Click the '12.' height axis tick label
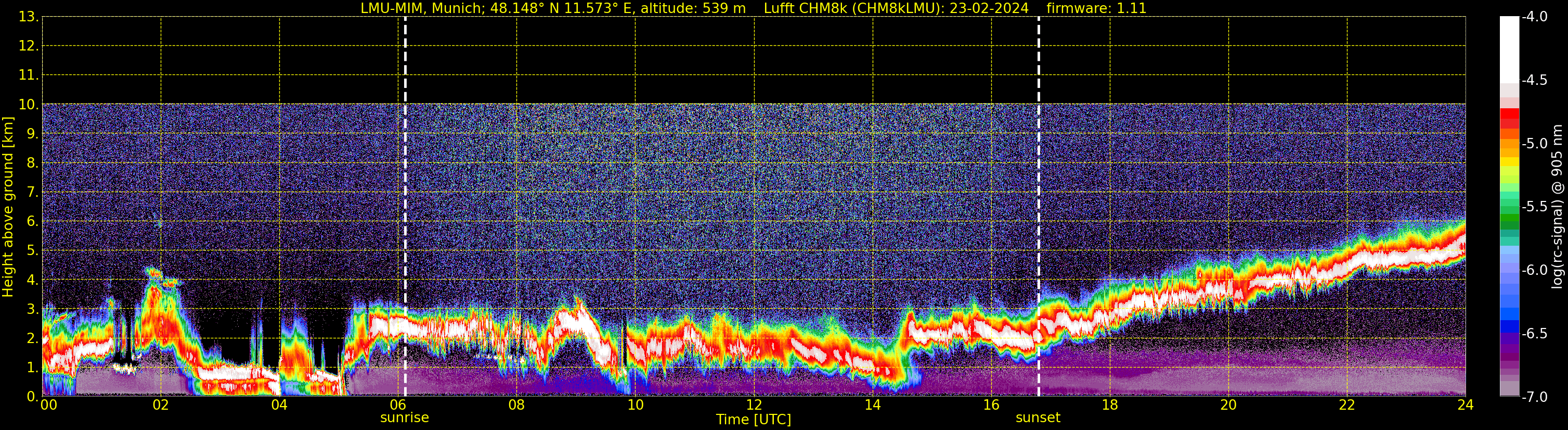This screenshot has height=430, width=1568. point(29,46)
